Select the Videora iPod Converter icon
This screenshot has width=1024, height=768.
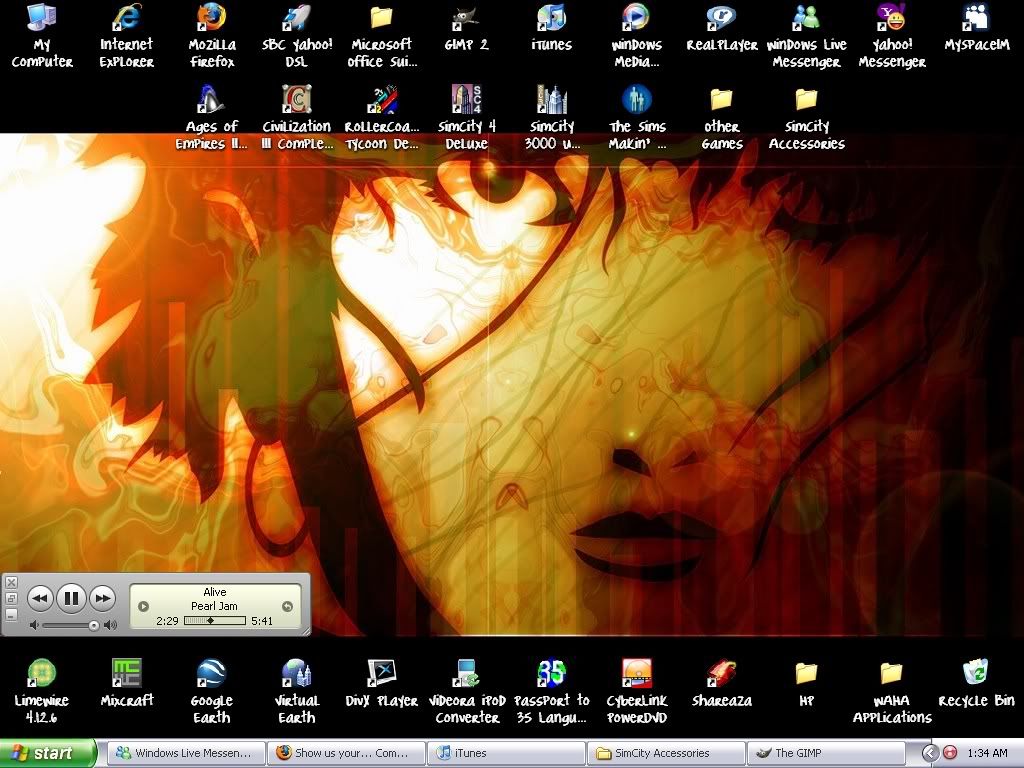467,691
